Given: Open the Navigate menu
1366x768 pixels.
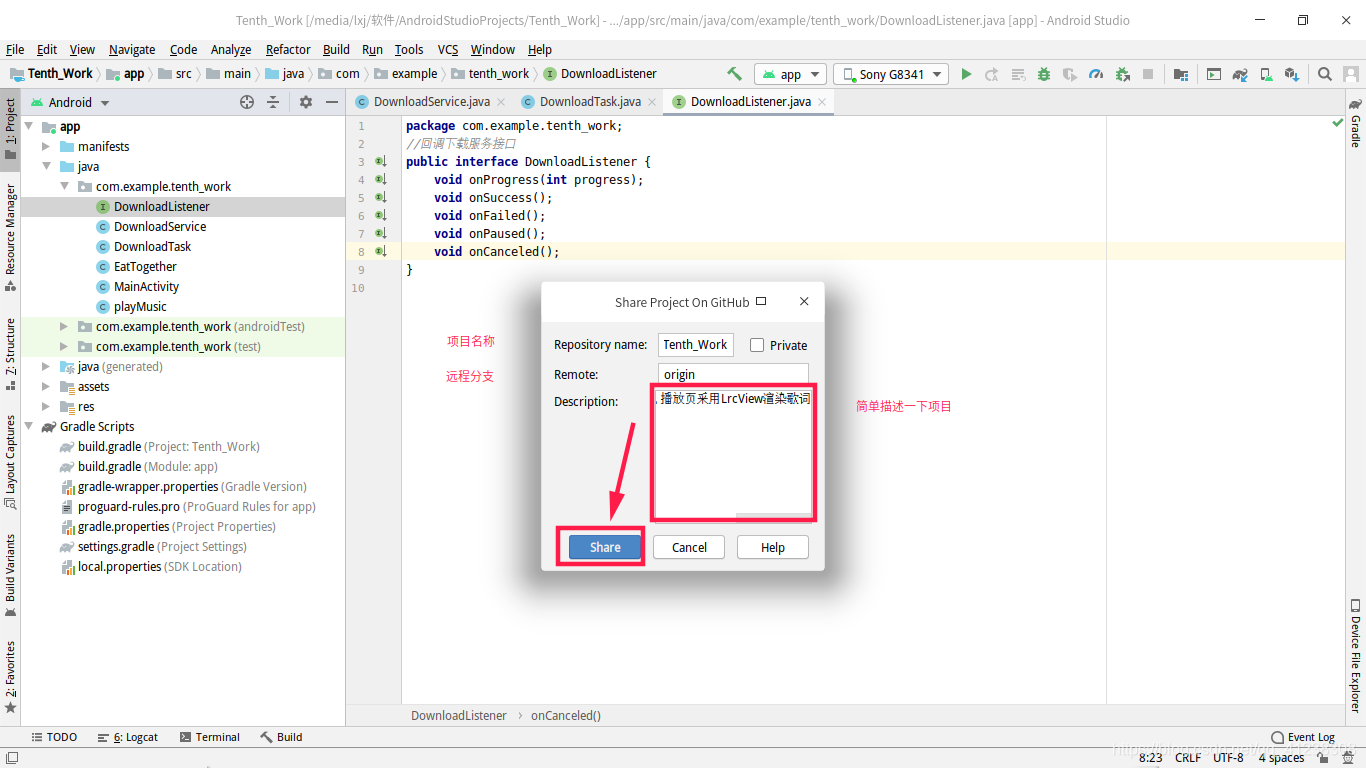Looking at the screenshot, I should click(132, 49).
